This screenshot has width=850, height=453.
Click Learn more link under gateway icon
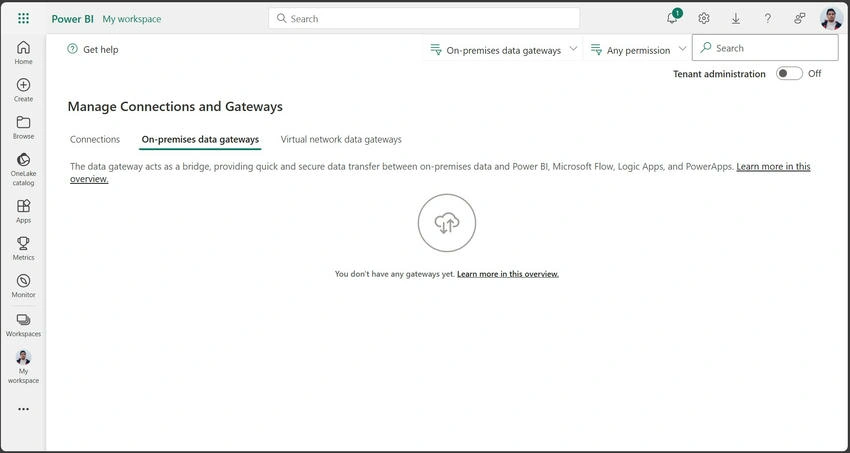click(507, 274)
